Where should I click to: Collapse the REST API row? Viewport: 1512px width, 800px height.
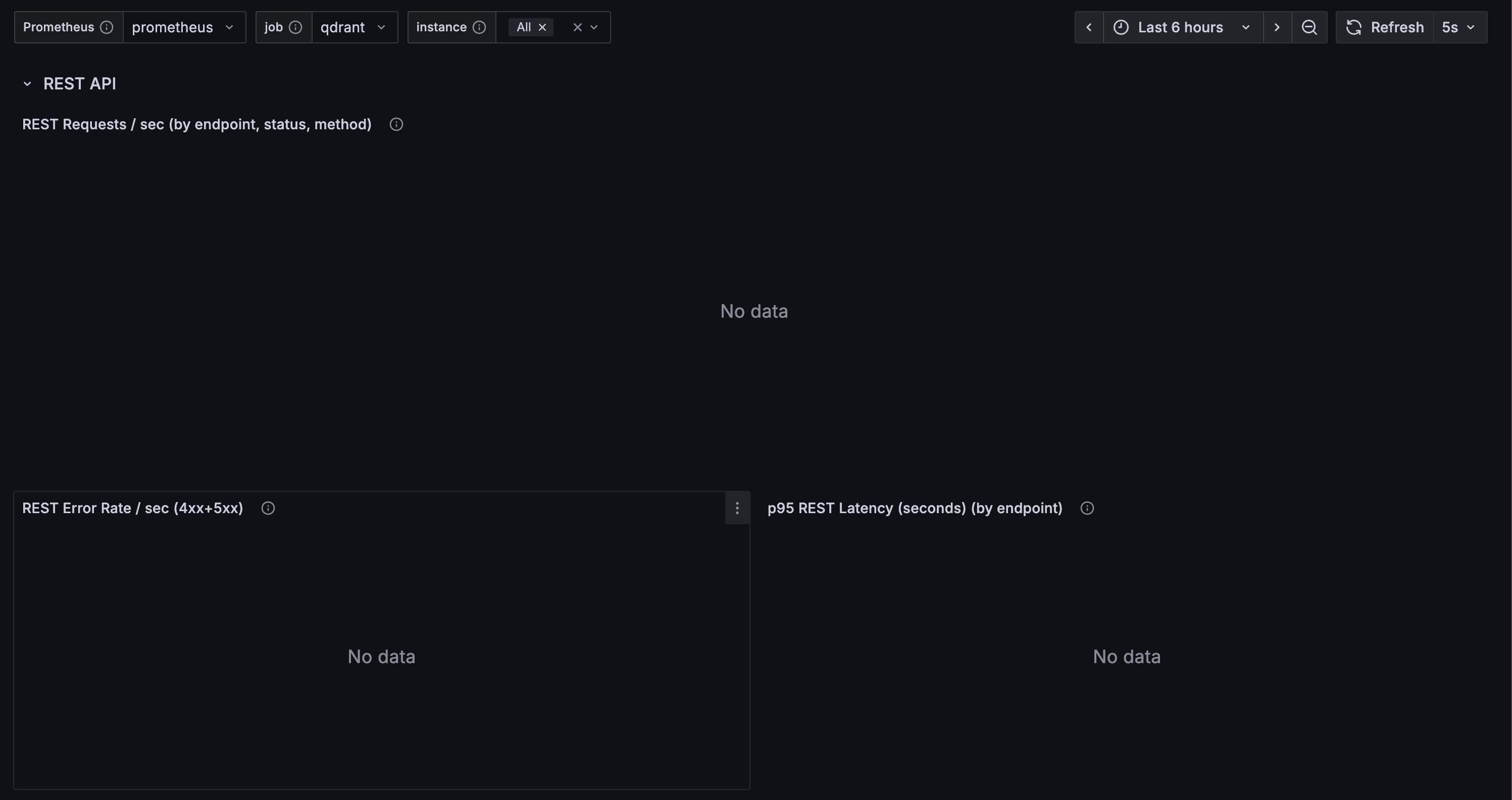pos(27,84)
